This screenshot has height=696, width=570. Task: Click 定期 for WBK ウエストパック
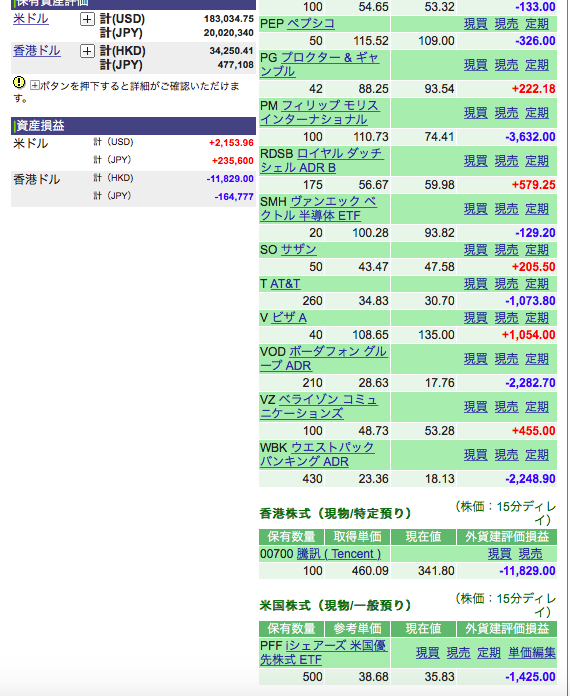coord(537,455)
